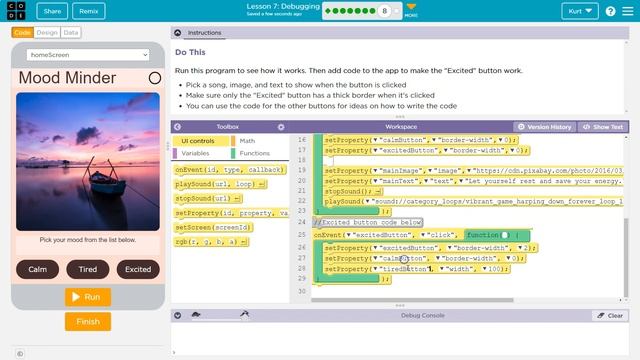Open line 28 value 100 dropdown

pyautogui.click(x=484, y=269)
